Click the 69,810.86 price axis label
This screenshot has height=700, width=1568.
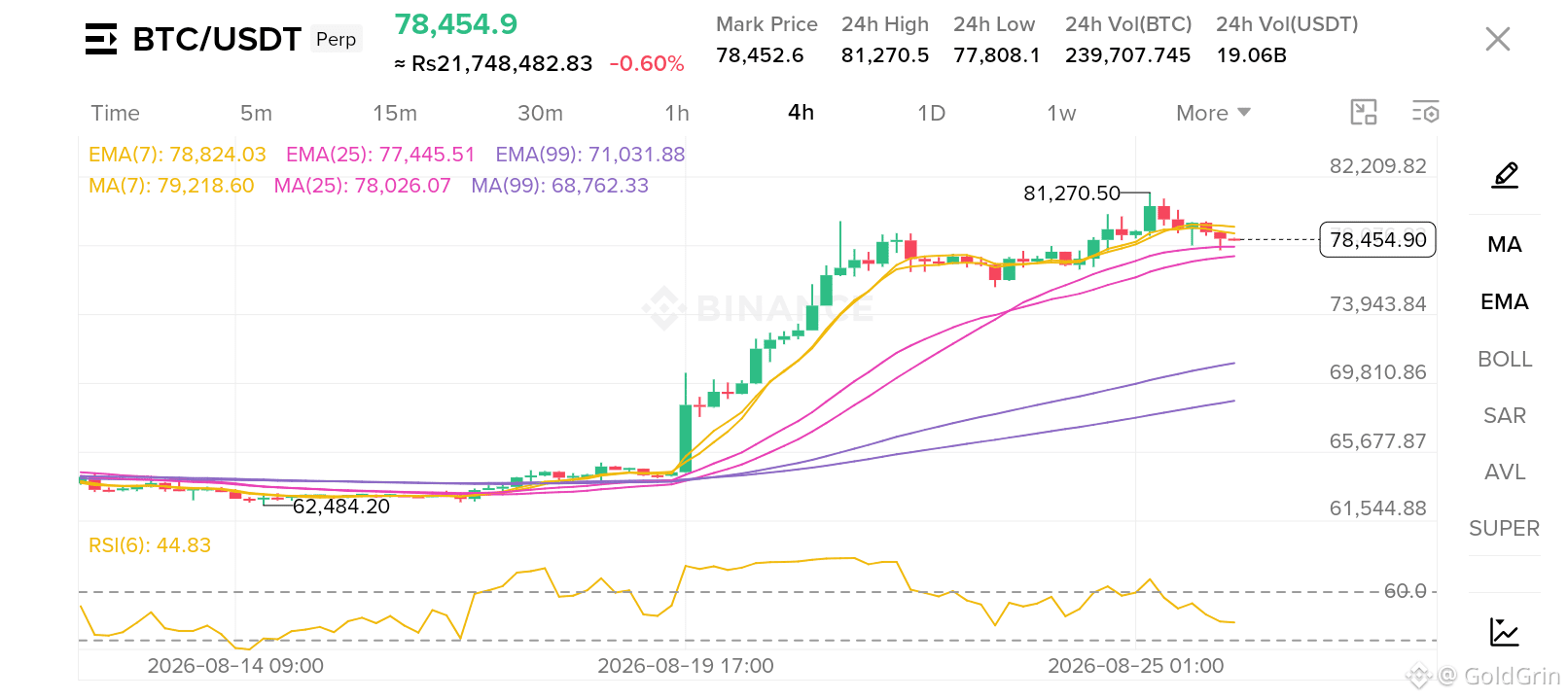1378,372
